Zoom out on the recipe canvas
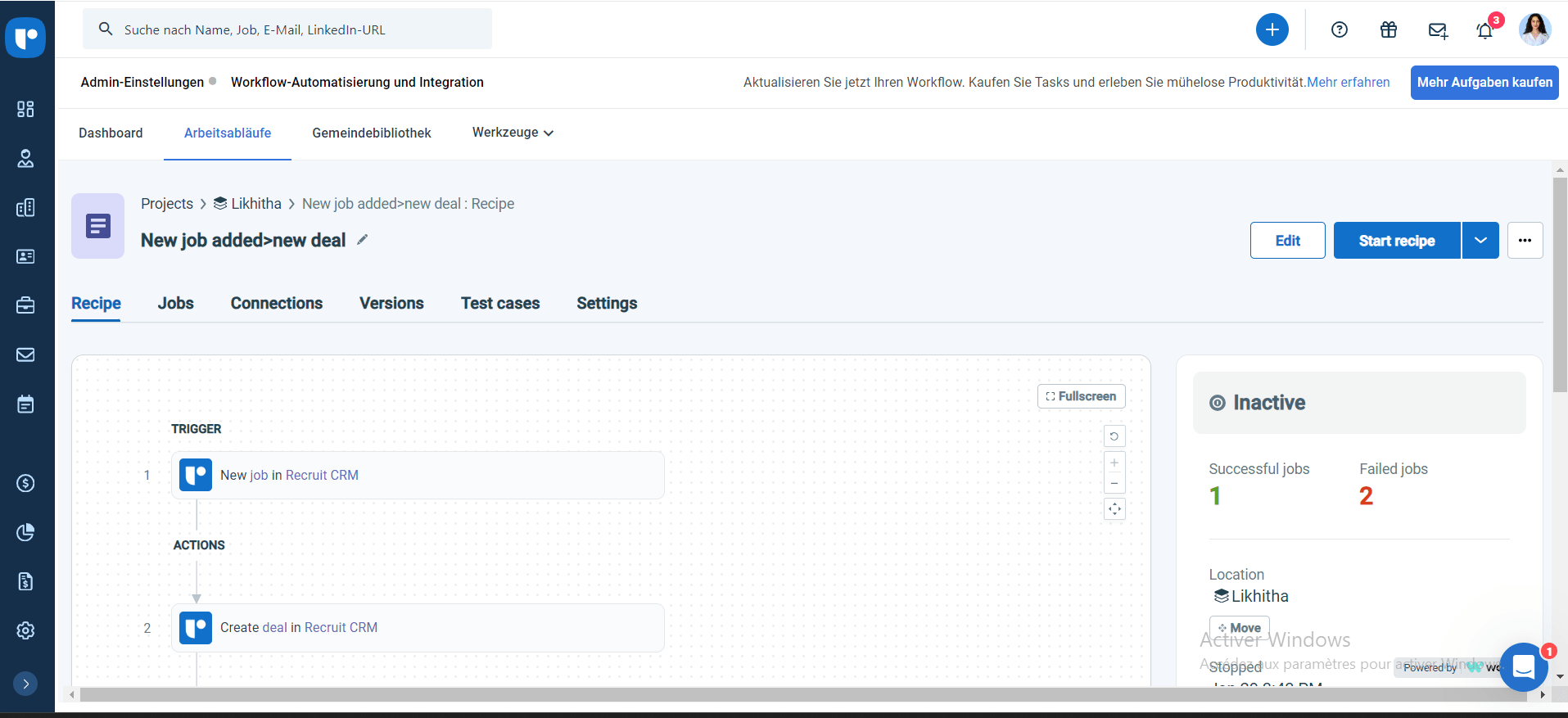This screenshot has height=718, width=1568. point(1114,483)
